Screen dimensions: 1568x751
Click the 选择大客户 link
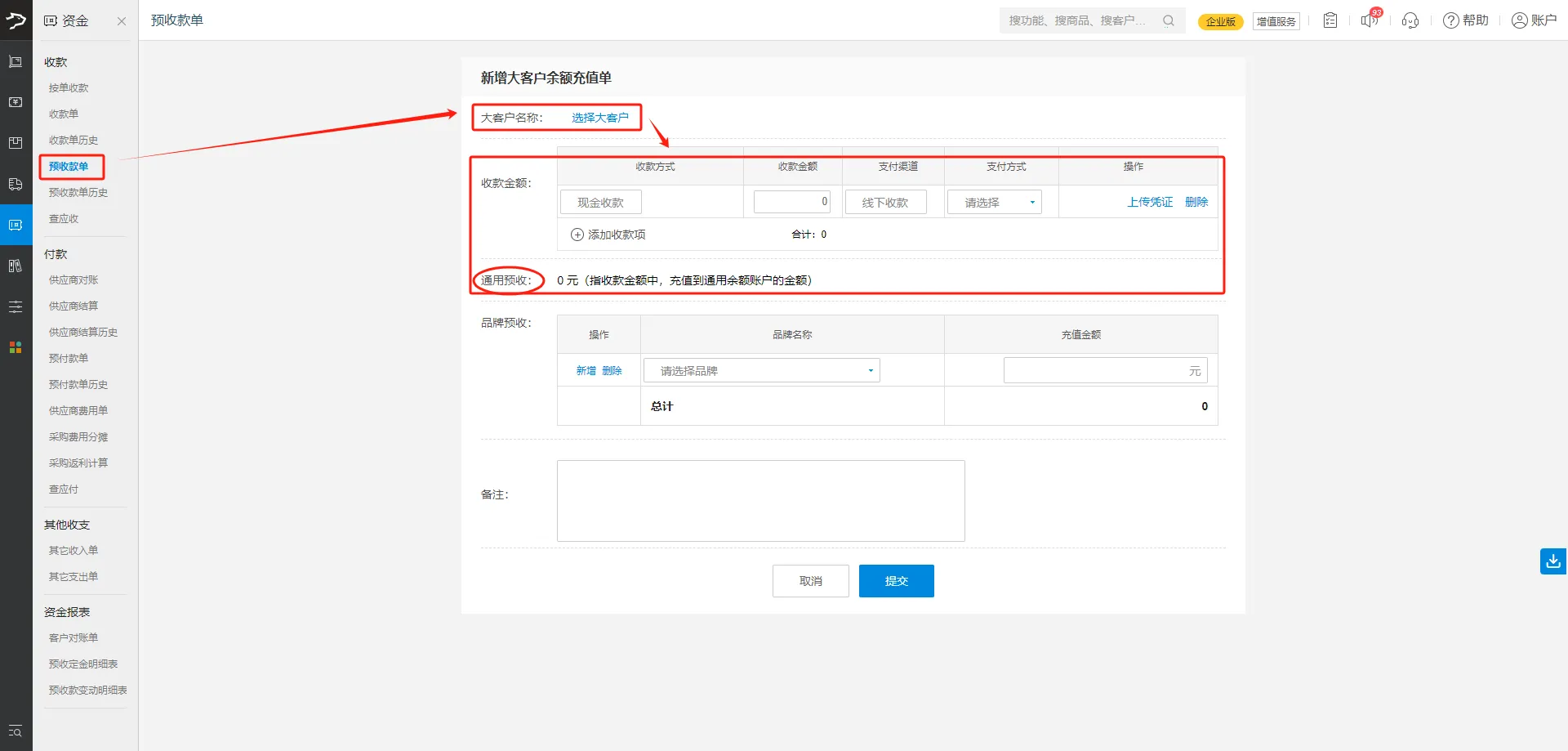(x=600, y=117)
